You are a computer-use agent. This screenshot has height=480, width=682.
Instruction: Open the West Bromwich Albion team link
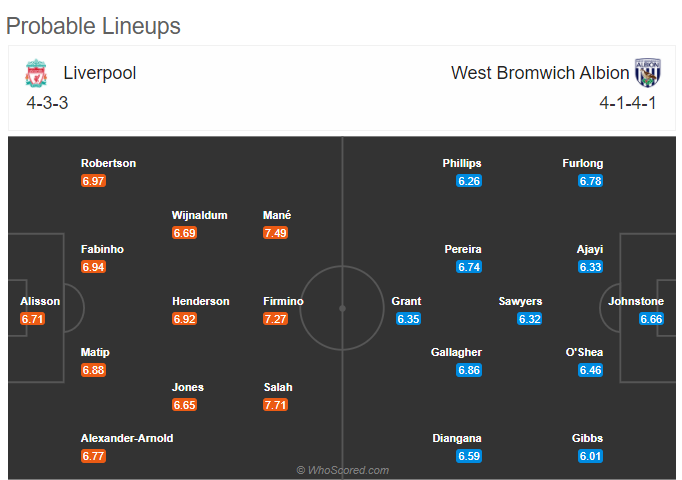click(x=540, y=73)
